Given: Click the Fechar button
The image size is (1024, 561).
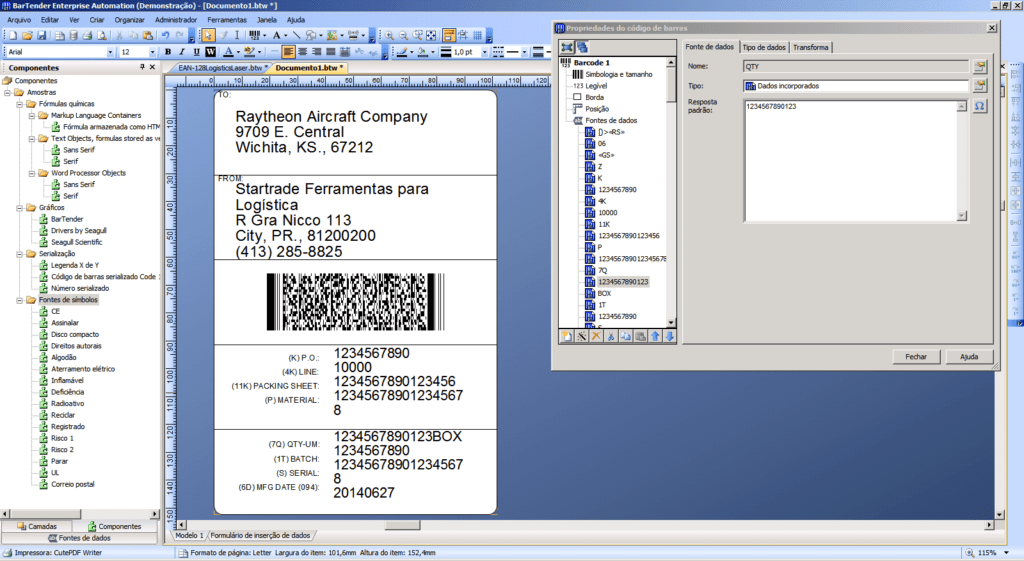Looking at the screenshot, I should 915,356.
